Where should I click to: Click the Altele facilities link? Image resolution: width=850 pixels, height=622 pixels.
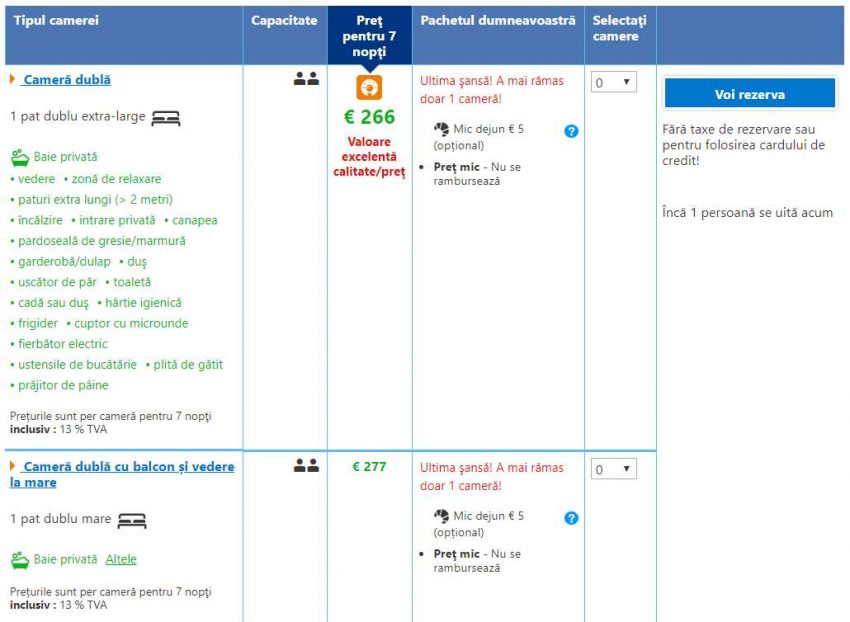click(121, 559)
